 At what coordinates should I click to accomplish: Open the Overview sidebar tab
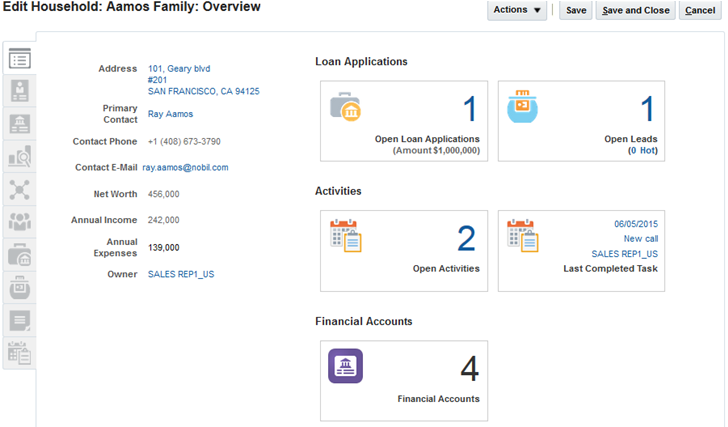click(x=19, y=59)
